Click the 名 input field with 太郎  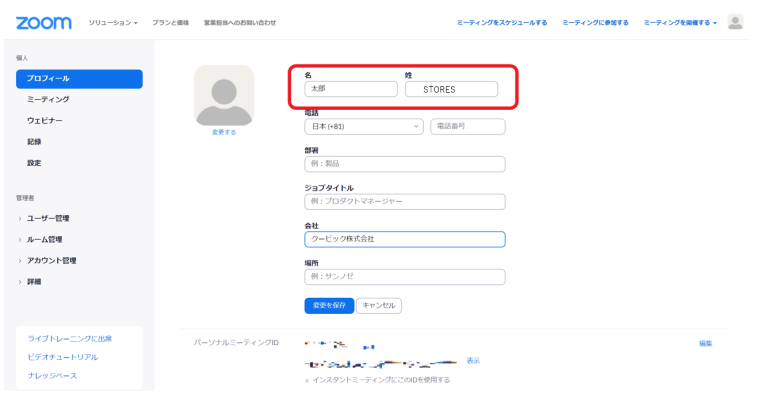(351, 89)
